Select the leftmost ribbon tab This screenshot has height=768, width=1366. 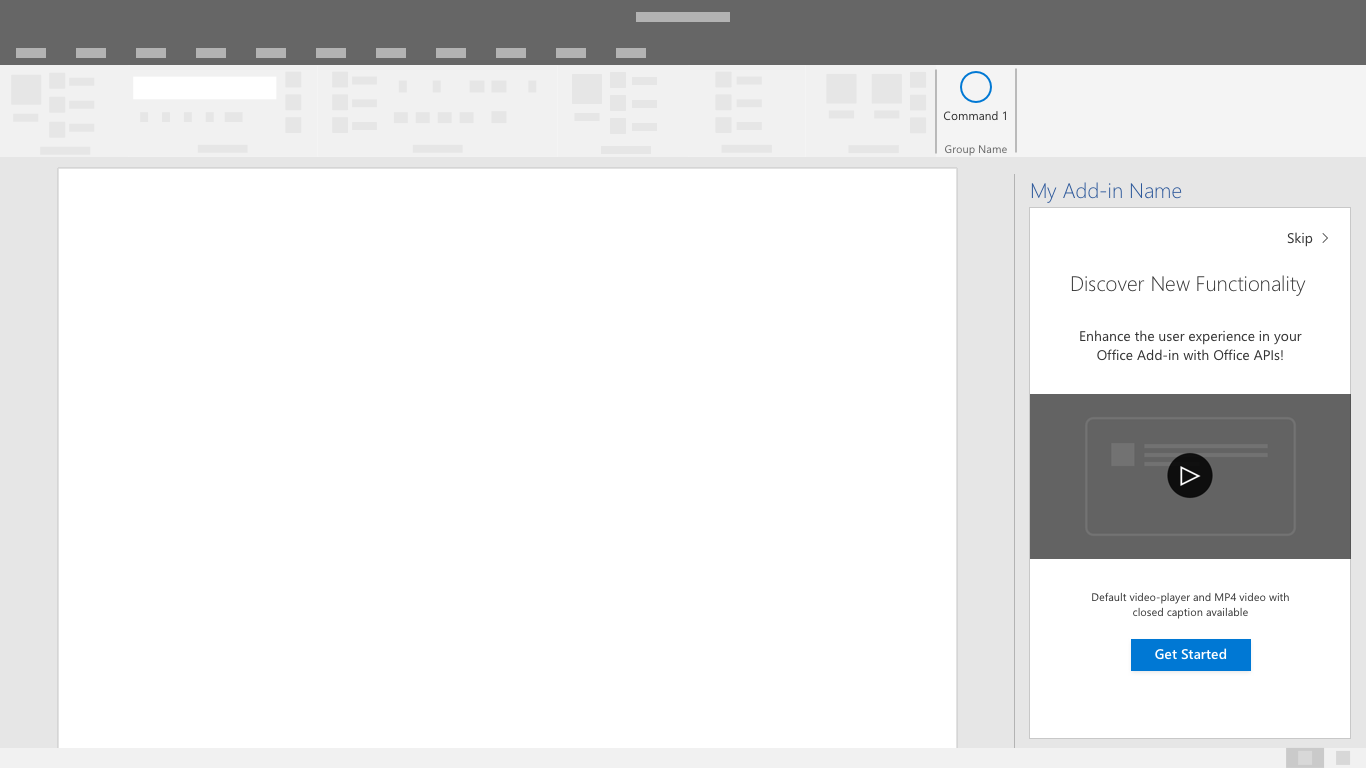[x=31, y=53]
